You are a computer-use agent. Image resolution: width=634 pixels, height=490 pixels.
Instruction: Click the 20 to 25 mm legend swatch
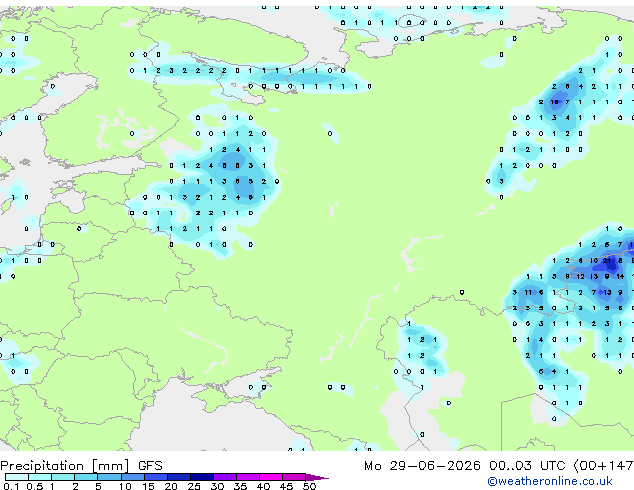tap(179, 477)
